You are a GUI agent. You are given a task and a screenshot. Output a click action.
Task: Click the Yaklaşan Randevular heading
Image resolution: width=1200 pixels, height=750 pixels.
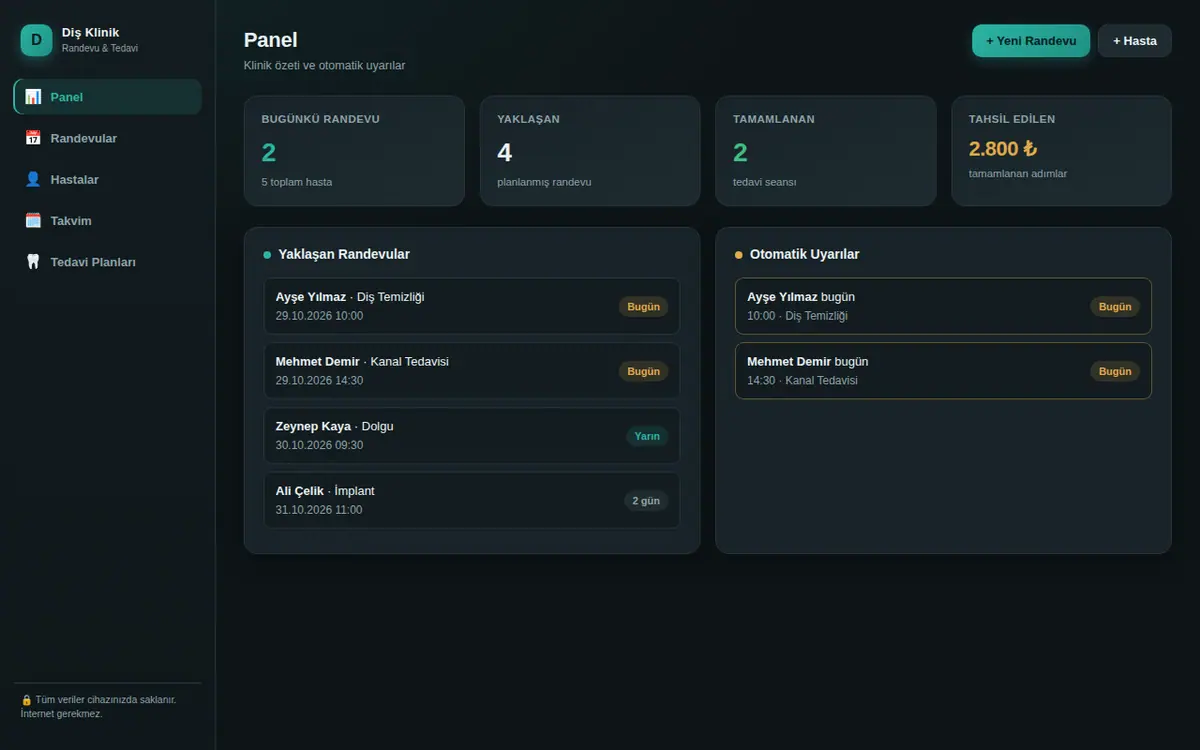pos(344,254)
